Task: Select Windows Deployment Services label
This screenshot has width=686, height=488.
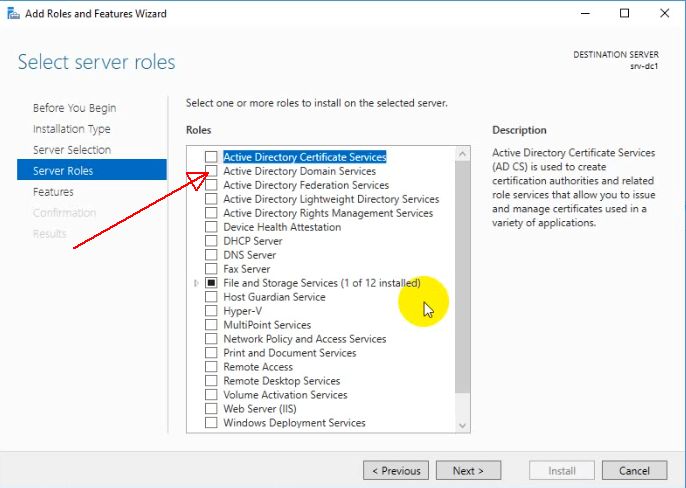Action: (x=294, y=423)
